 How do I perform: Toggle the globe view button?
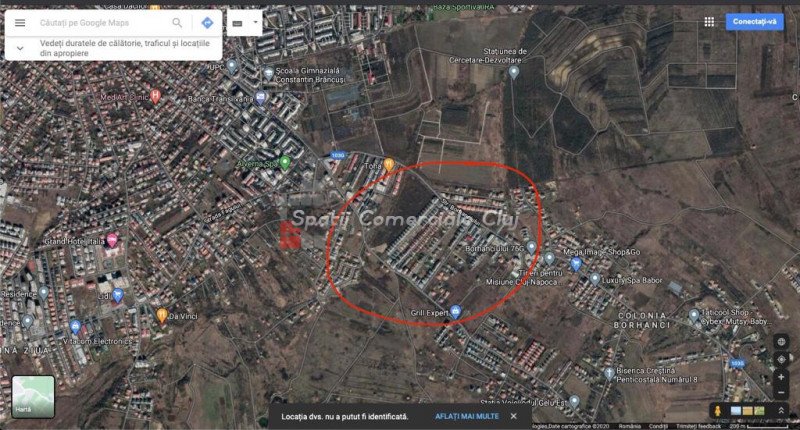(781, 342)
